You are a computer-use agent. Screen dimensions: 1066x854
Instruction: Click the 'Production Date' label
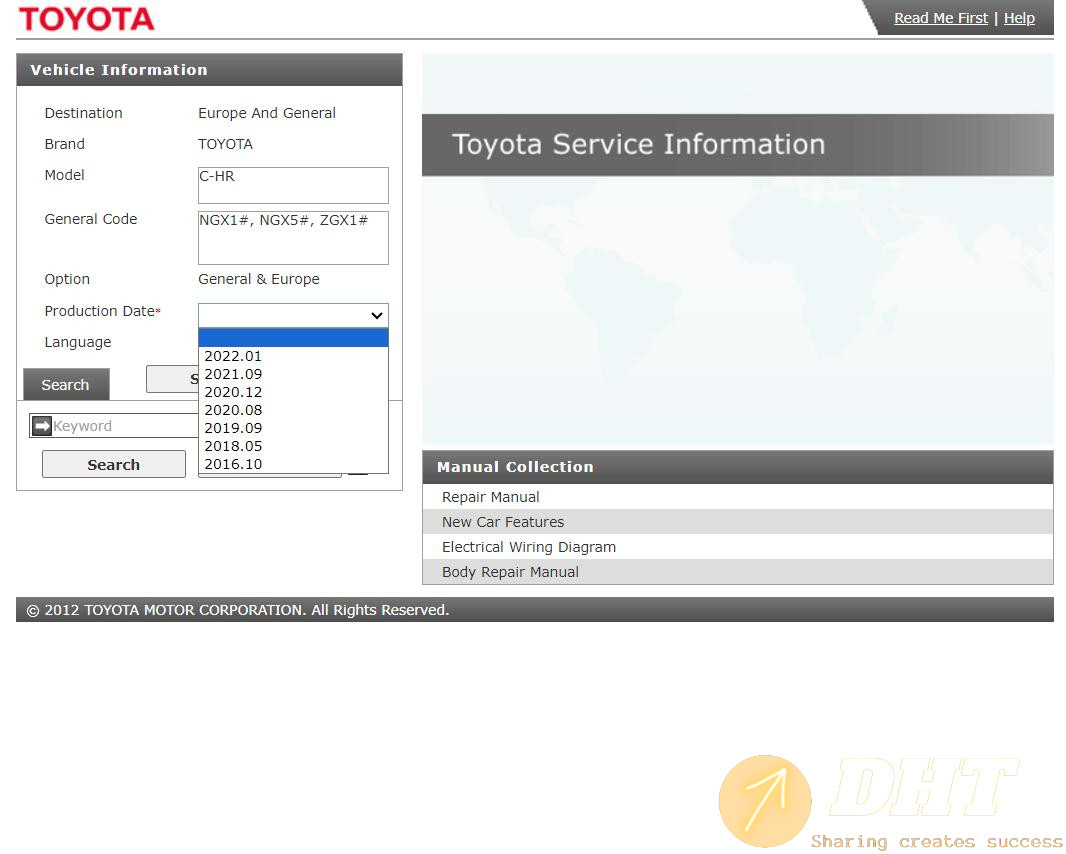(x=100, y=311)
